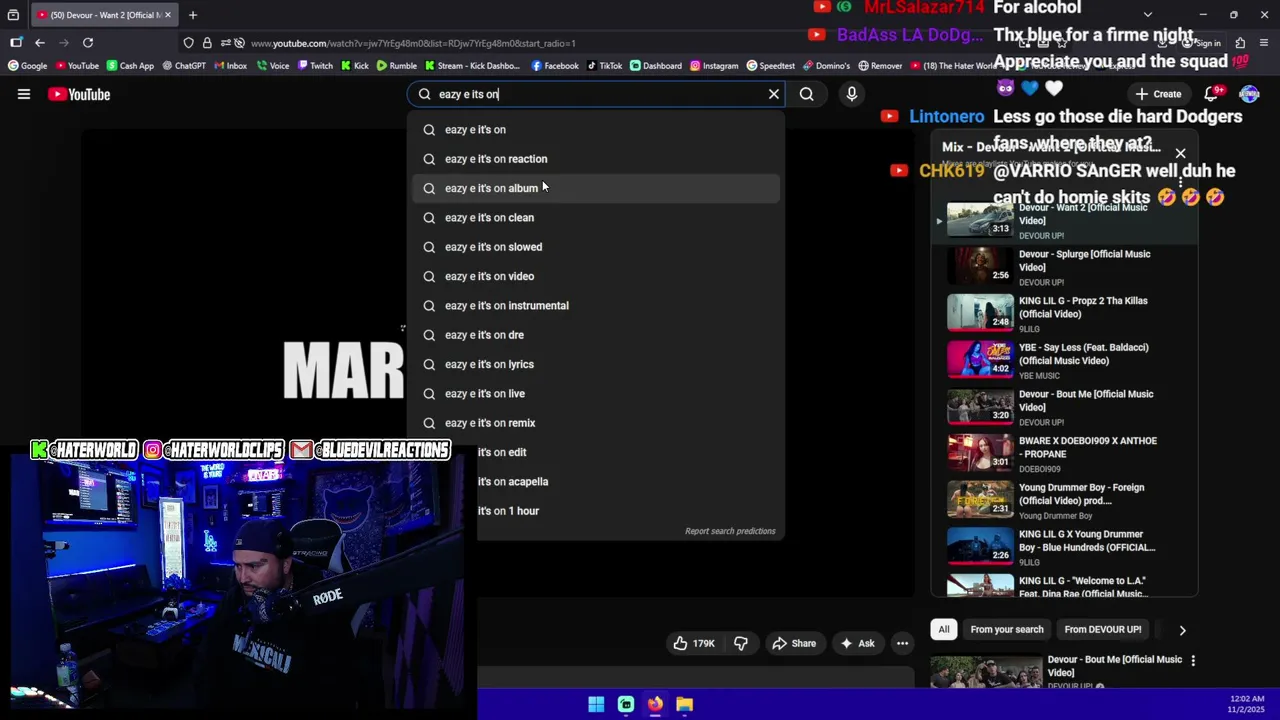Open the browser sidebar panel icon
The image size is (1280, 720).
[16, 43]
